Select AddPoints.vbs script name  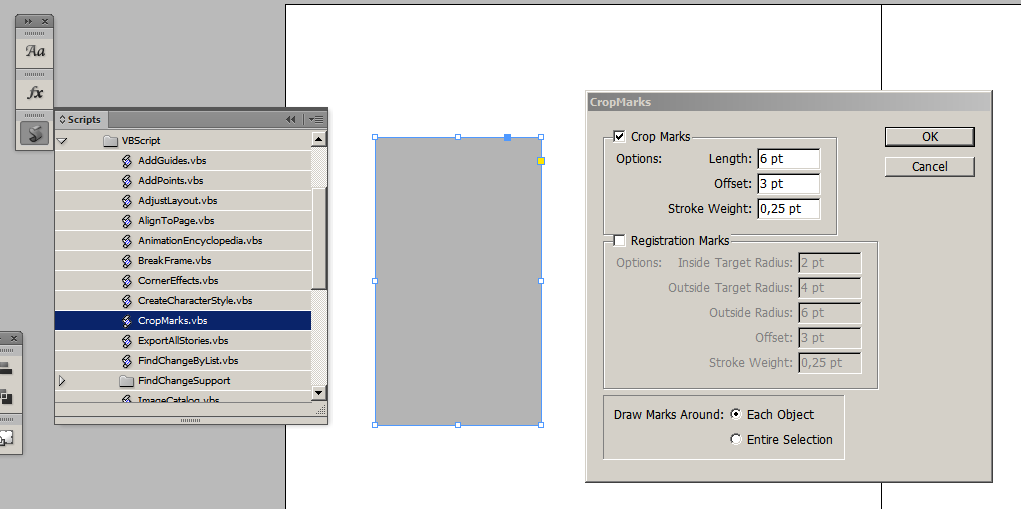171,181
